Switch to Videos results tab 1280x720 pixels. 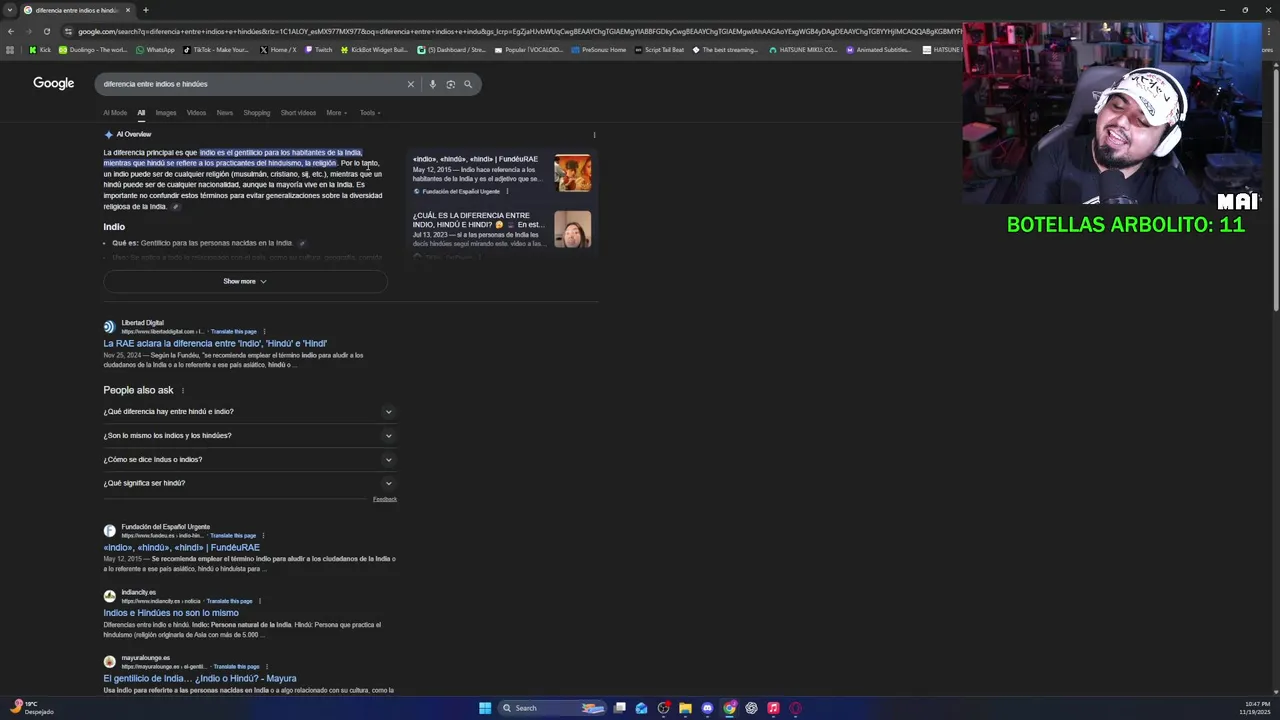(x=196, y=113)
